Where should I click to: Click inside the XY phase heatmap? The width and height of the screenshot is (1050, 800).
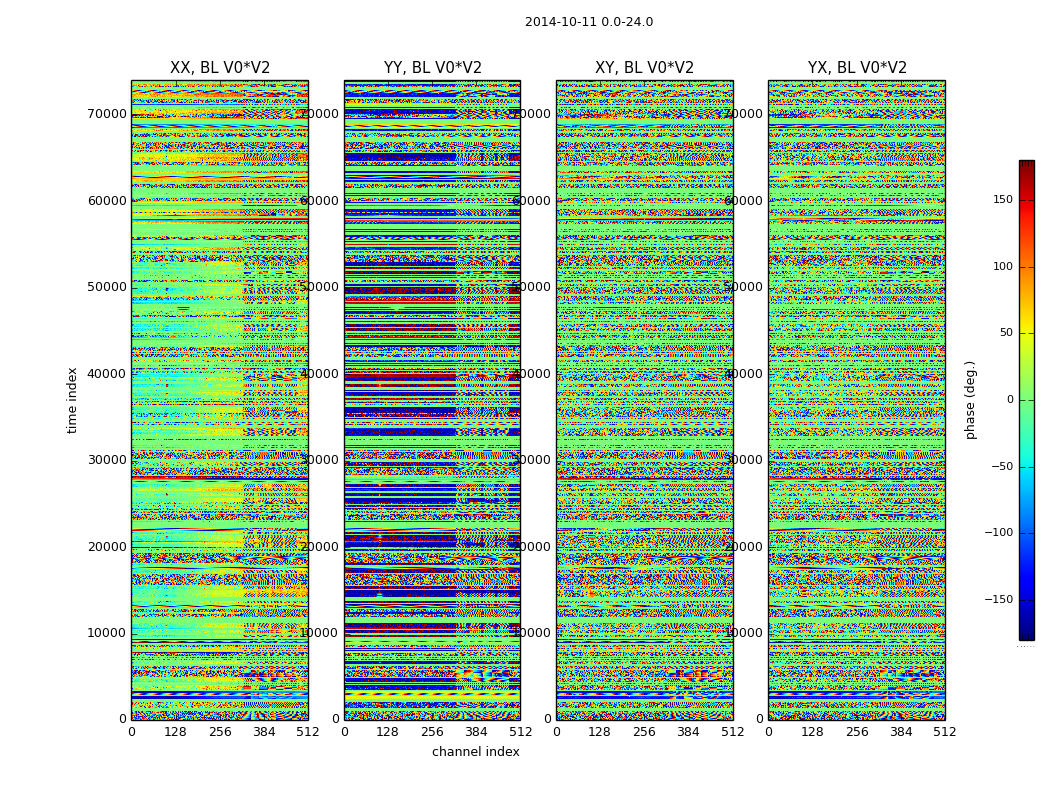(x=644, y=400)
